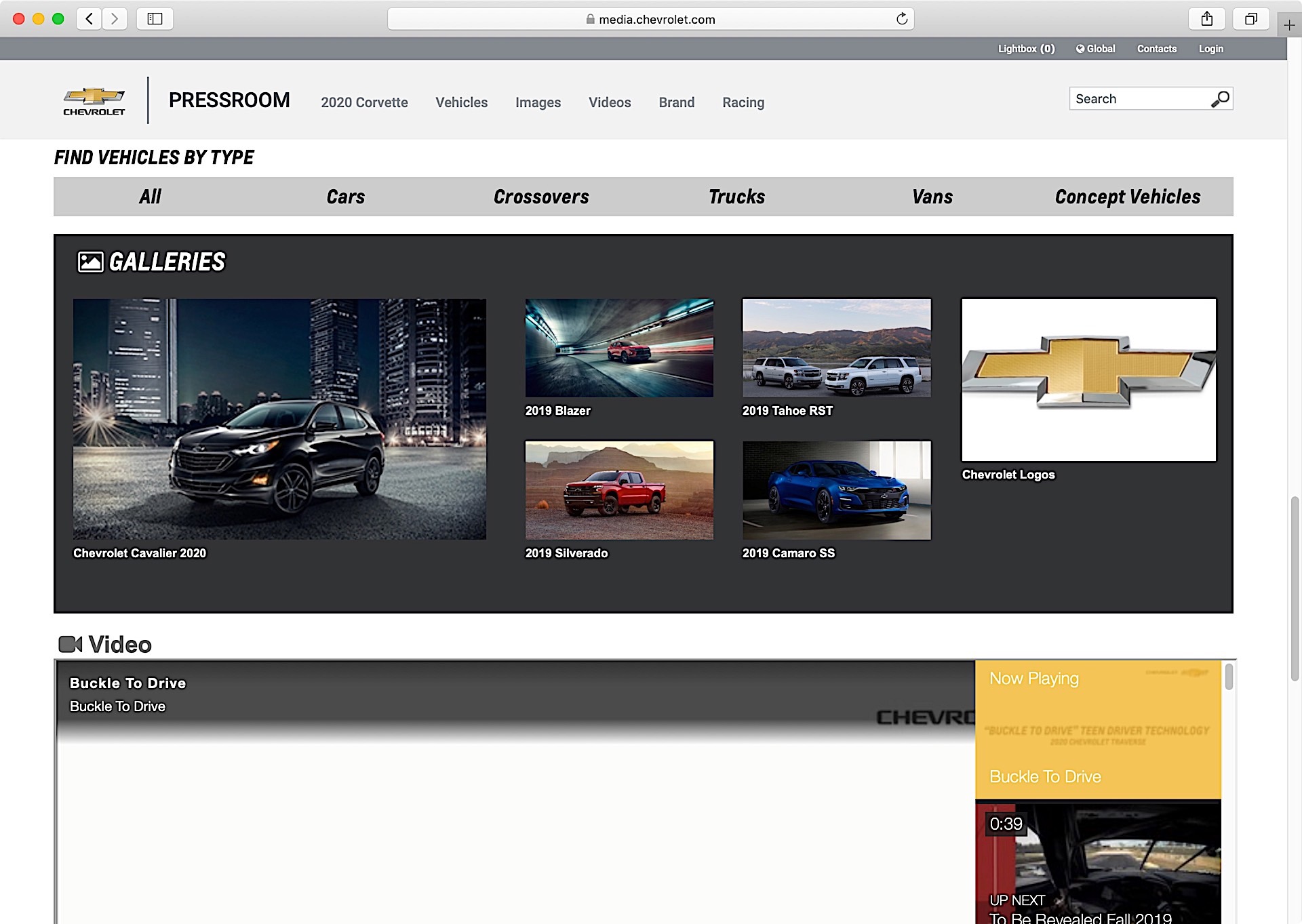Open the Safari share menu
1302x924 pixels.
pos(1207,19)
